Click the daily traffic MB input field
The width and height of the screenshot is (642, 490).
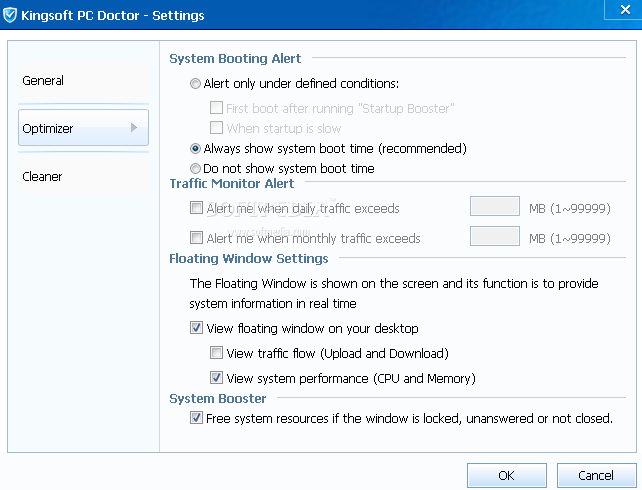pyautogui.click(x=495, y=206)
